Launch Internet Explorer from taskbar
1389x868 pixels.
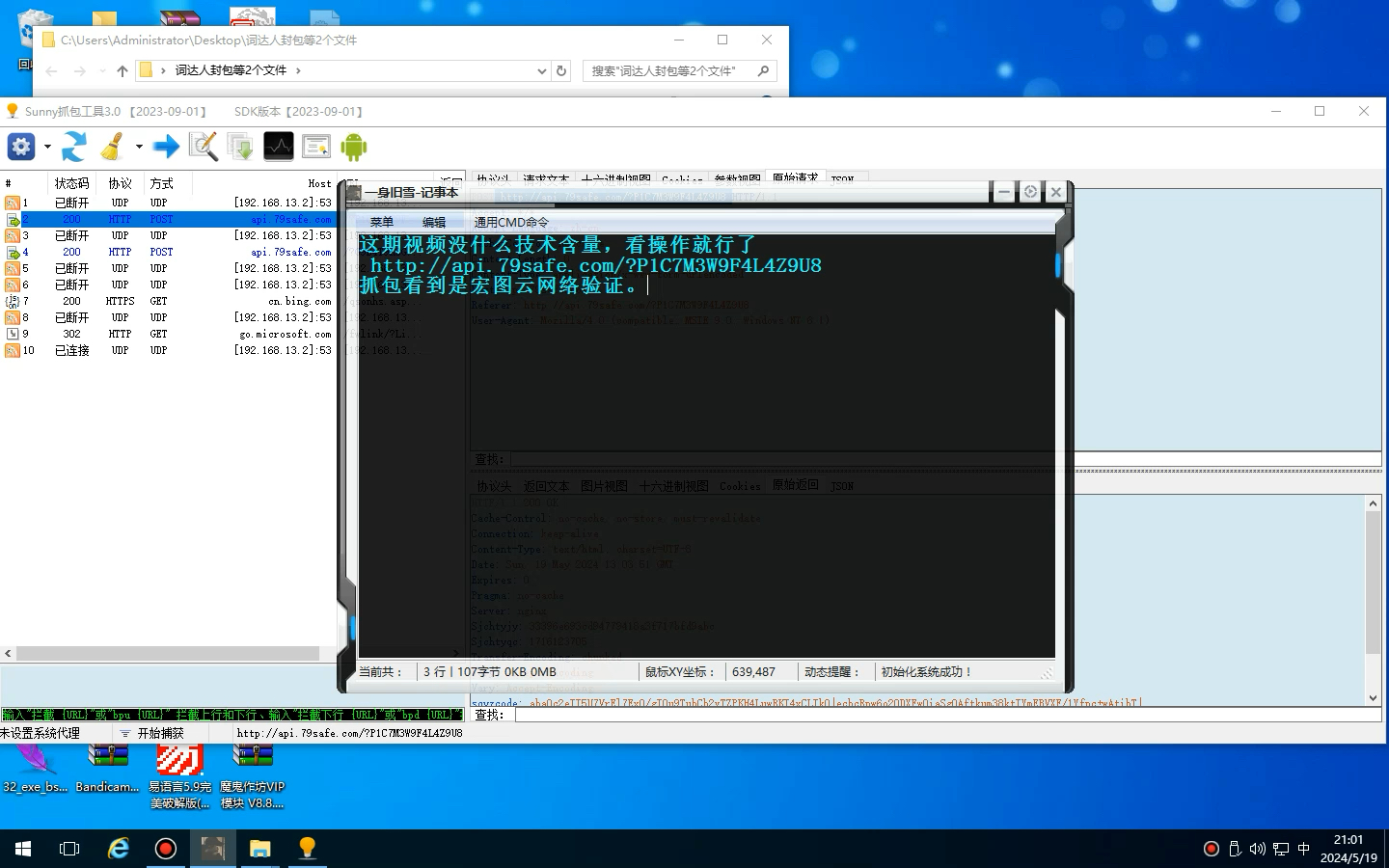pyautogui.click(x=118, y=849)
